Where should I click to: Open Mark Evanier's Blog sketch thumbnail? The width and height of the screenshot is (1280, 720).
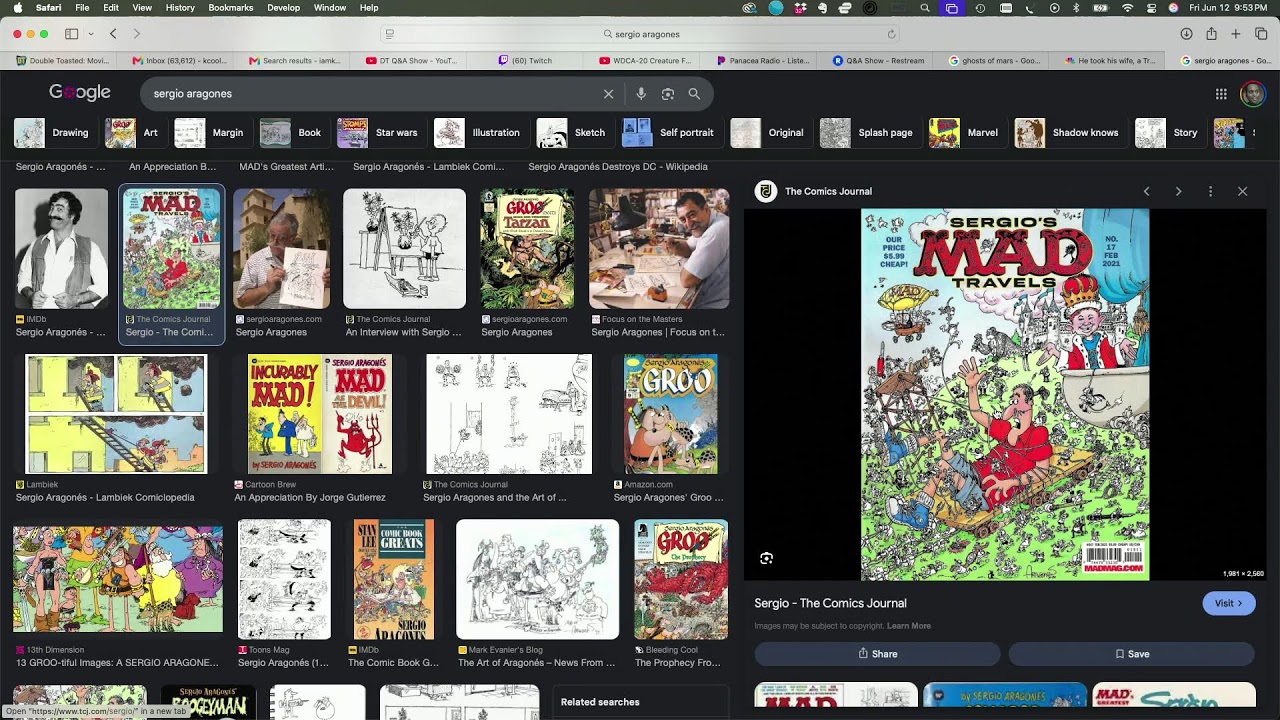click(x=537, y=579)
